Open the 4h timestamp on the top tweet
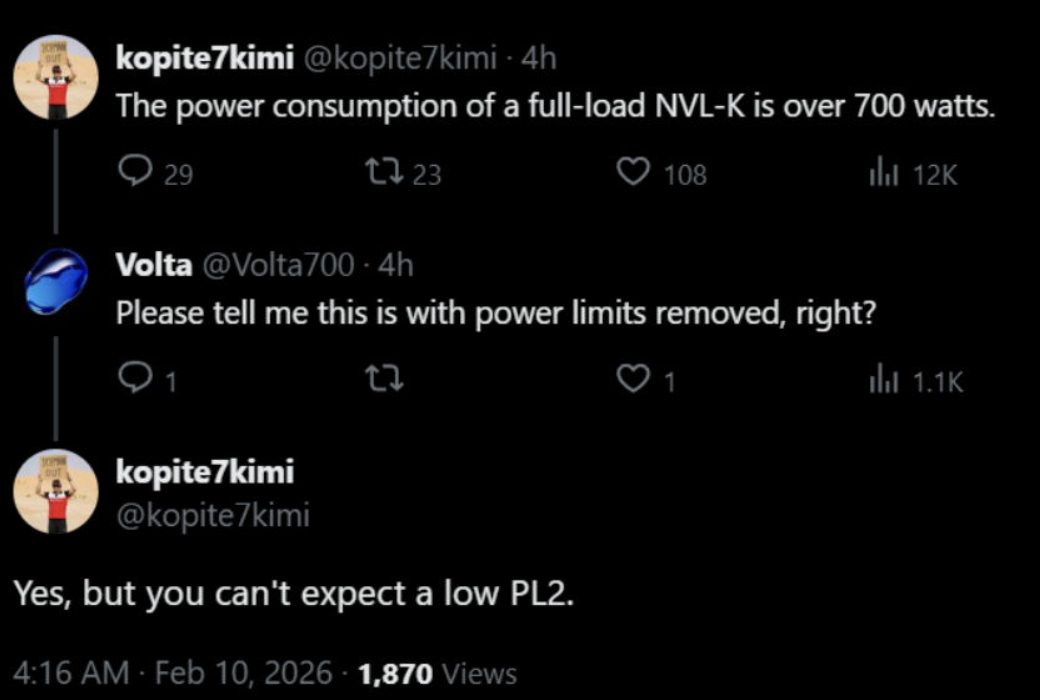1040x700 pixels. coord(539,59)
